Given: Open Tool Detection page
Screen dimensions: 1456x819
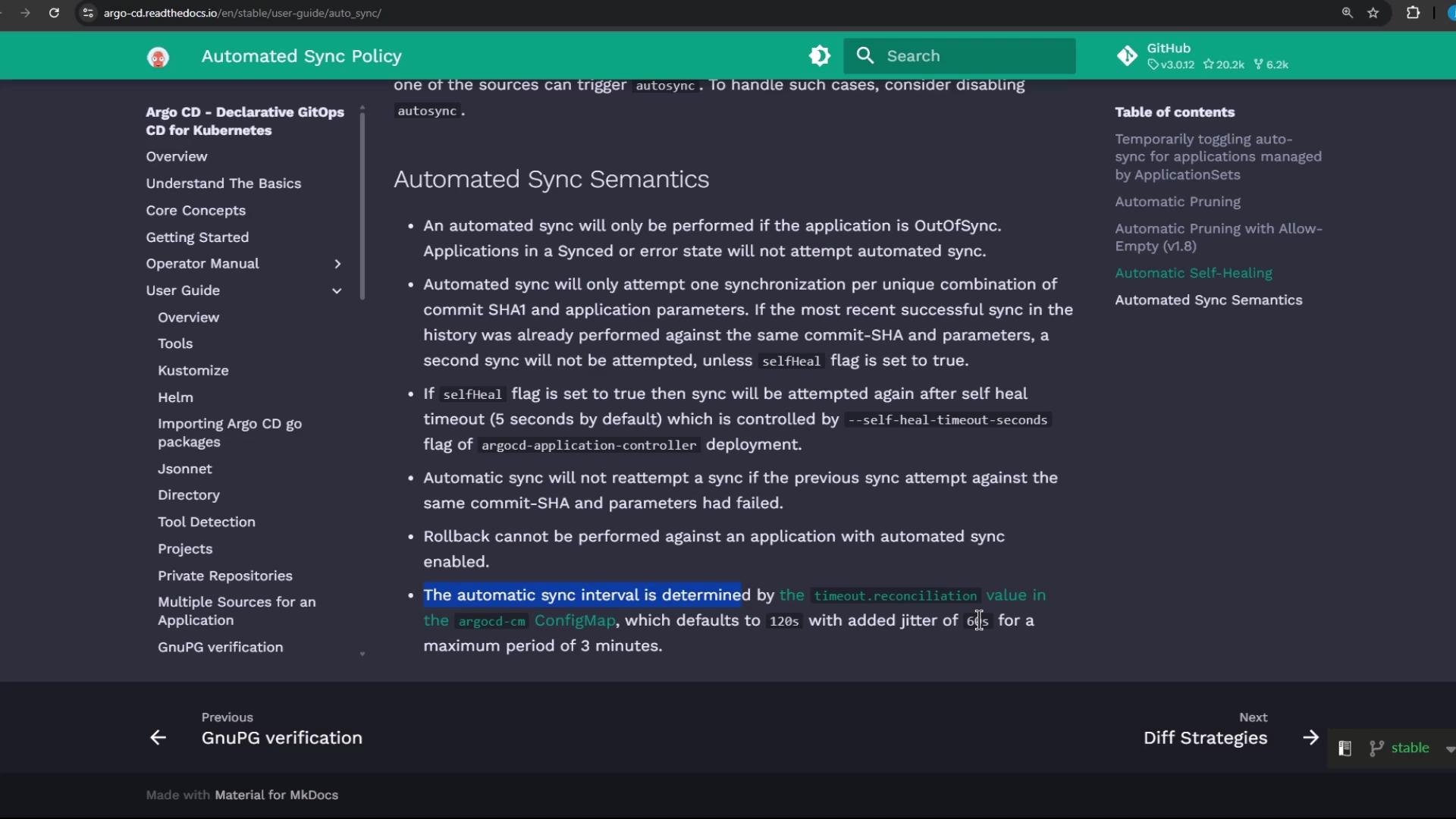Looking at the screenshot, I should pos(206,522).
